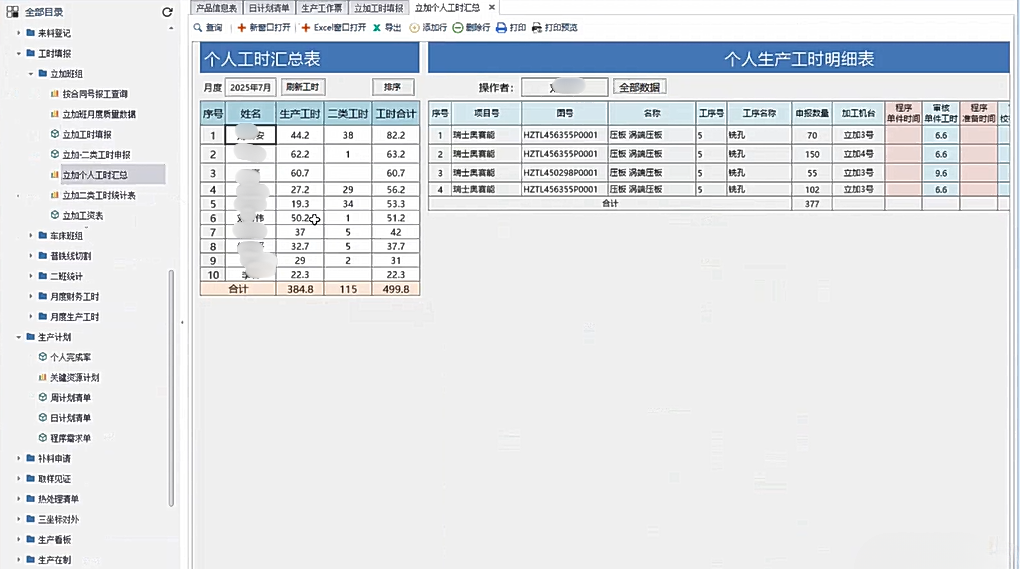Expand the 二班统计 folder
Viewport: 1020px width, 569px height.
pos(31,276)
